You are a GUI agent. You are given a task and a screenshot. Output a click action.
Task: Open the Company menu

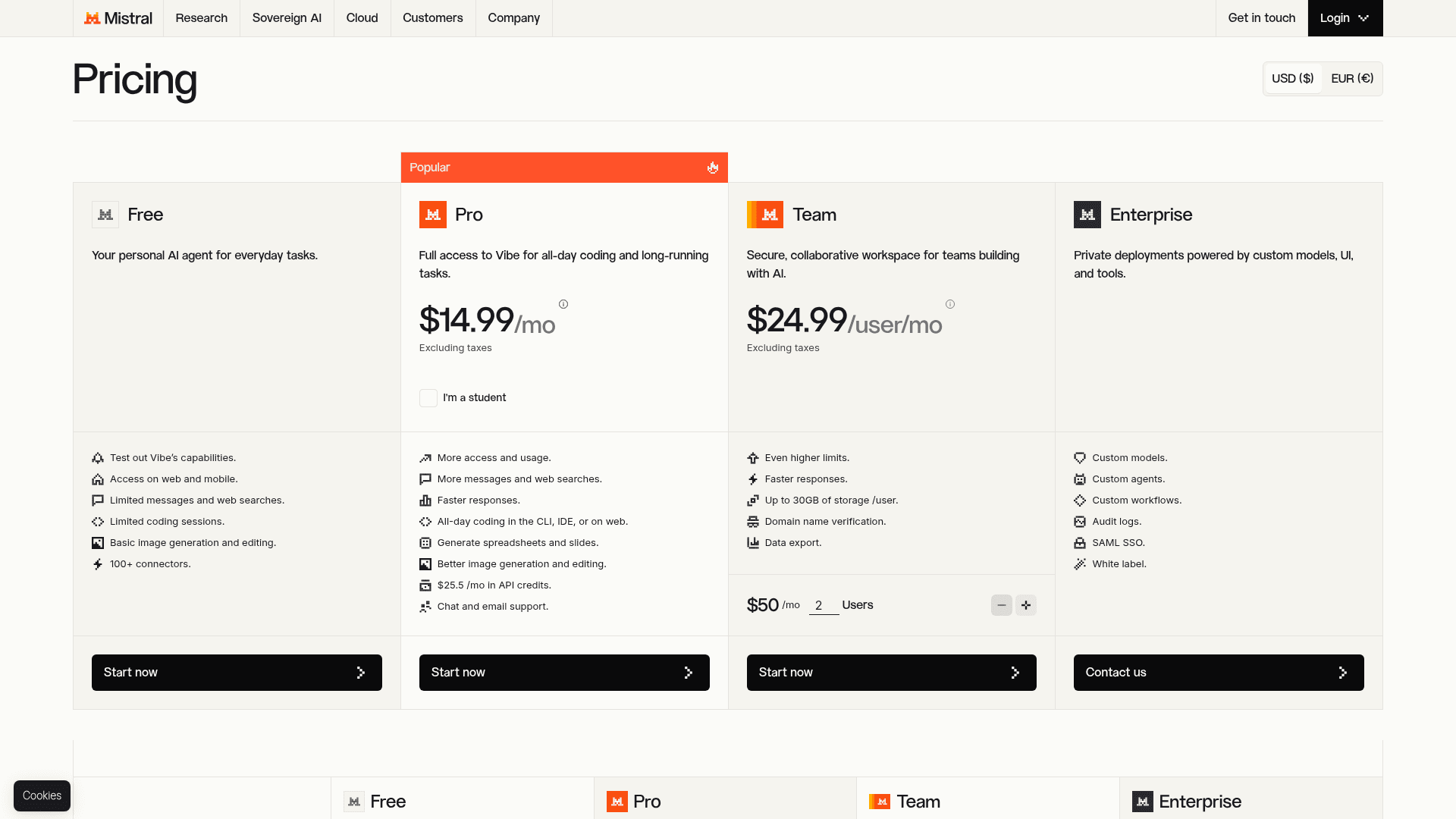click(x=514, y=18)
